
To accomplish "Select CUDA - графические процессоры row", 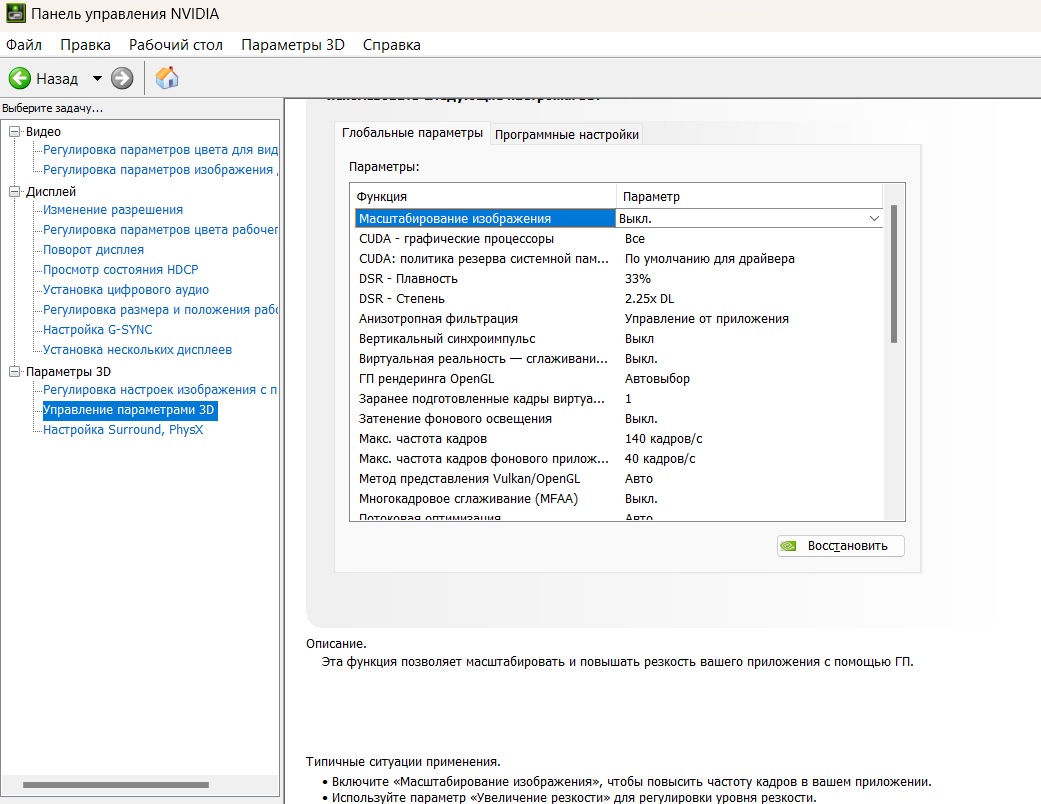I will pyautogui.click(x=619, y=238).
